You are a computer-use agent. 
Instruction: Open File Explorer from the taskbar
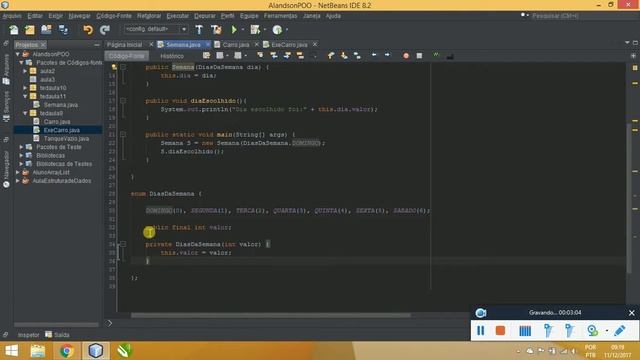pos(38,351)
